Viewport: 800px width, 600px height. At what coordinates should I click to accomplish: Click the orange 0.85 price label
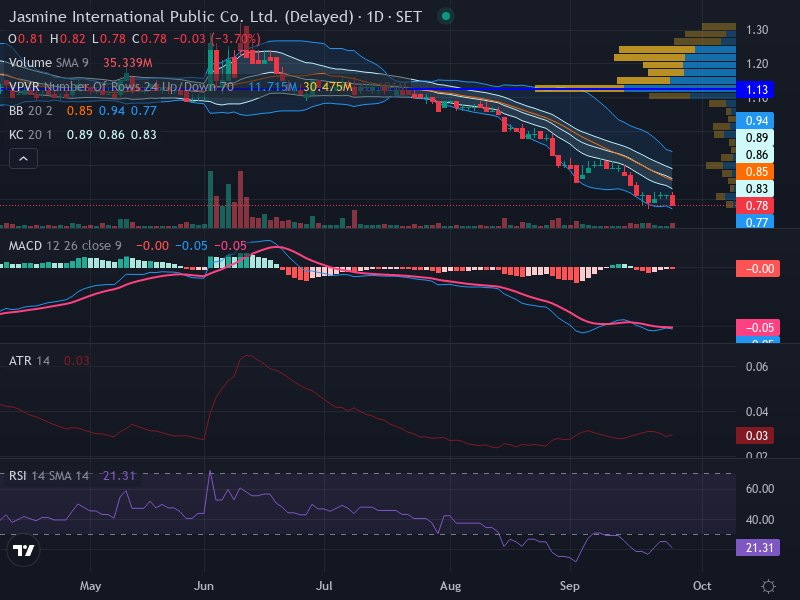(756, 171)
